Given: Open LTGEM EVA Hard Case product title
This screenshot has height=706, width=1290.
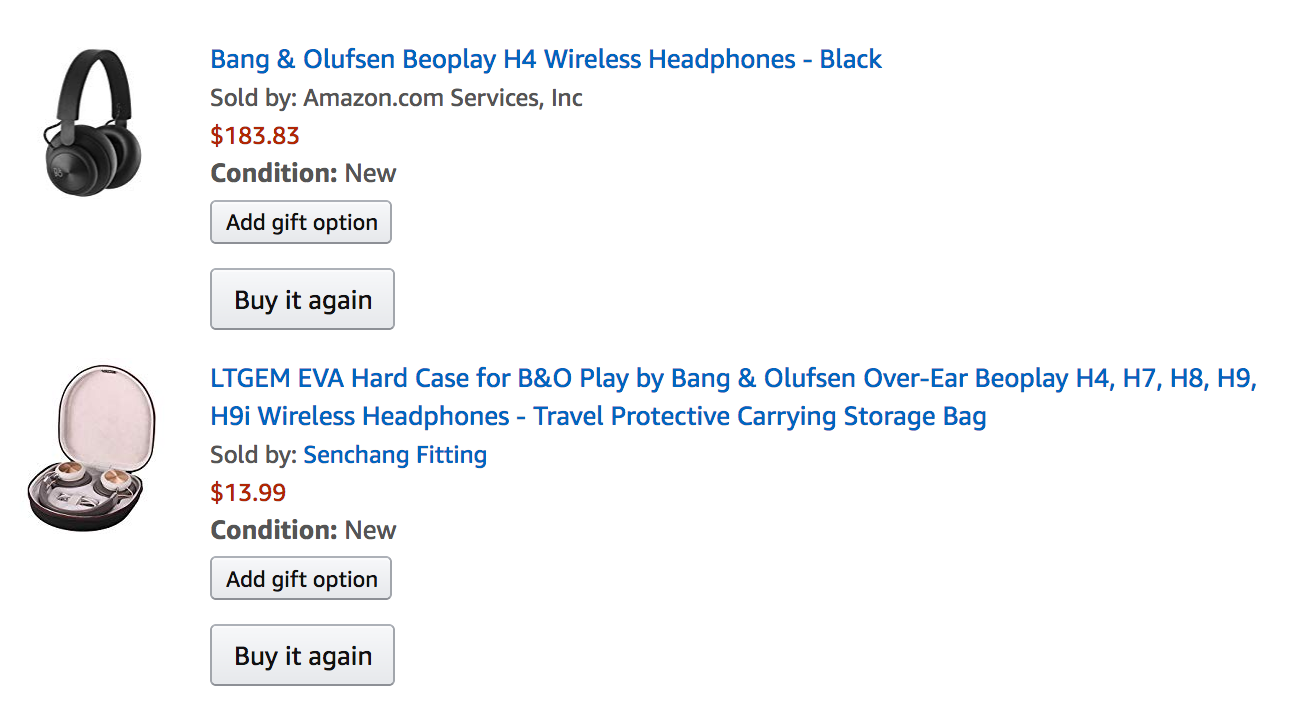Looking at the screenshot, I should tap(733, 397).
